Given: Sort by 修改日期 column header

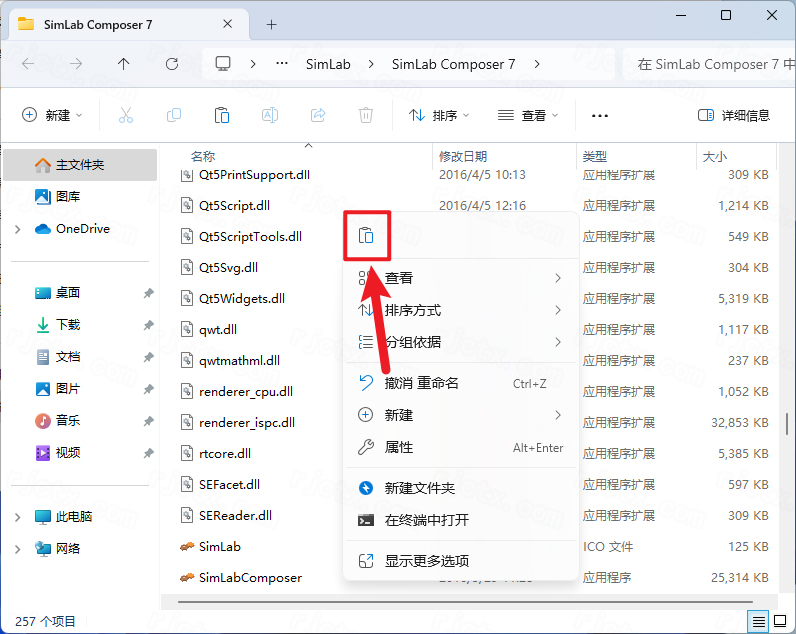Looking at the screenshot, I should coord(462,156).
